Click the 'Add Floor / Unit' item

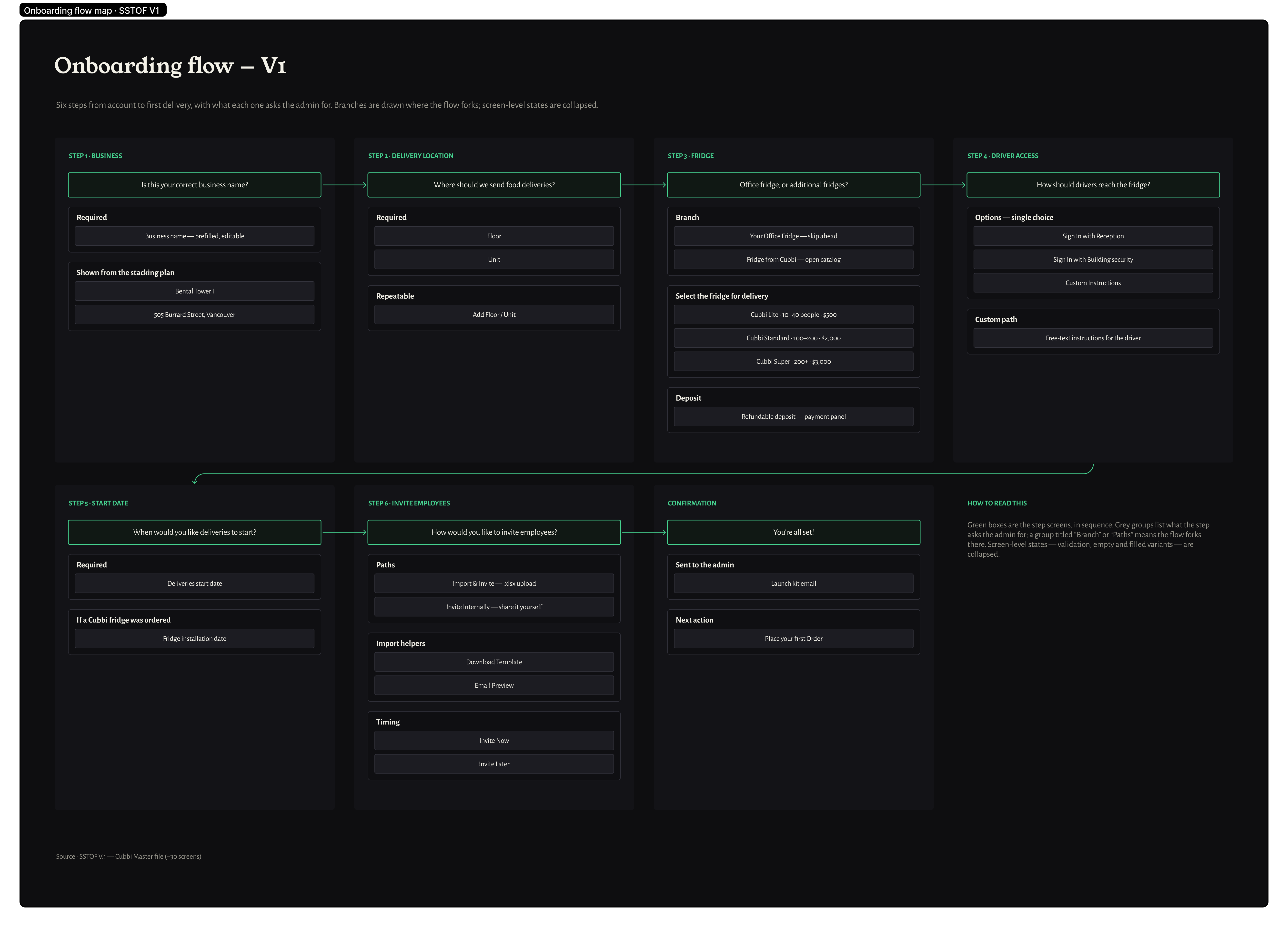[x=494, y=315]
